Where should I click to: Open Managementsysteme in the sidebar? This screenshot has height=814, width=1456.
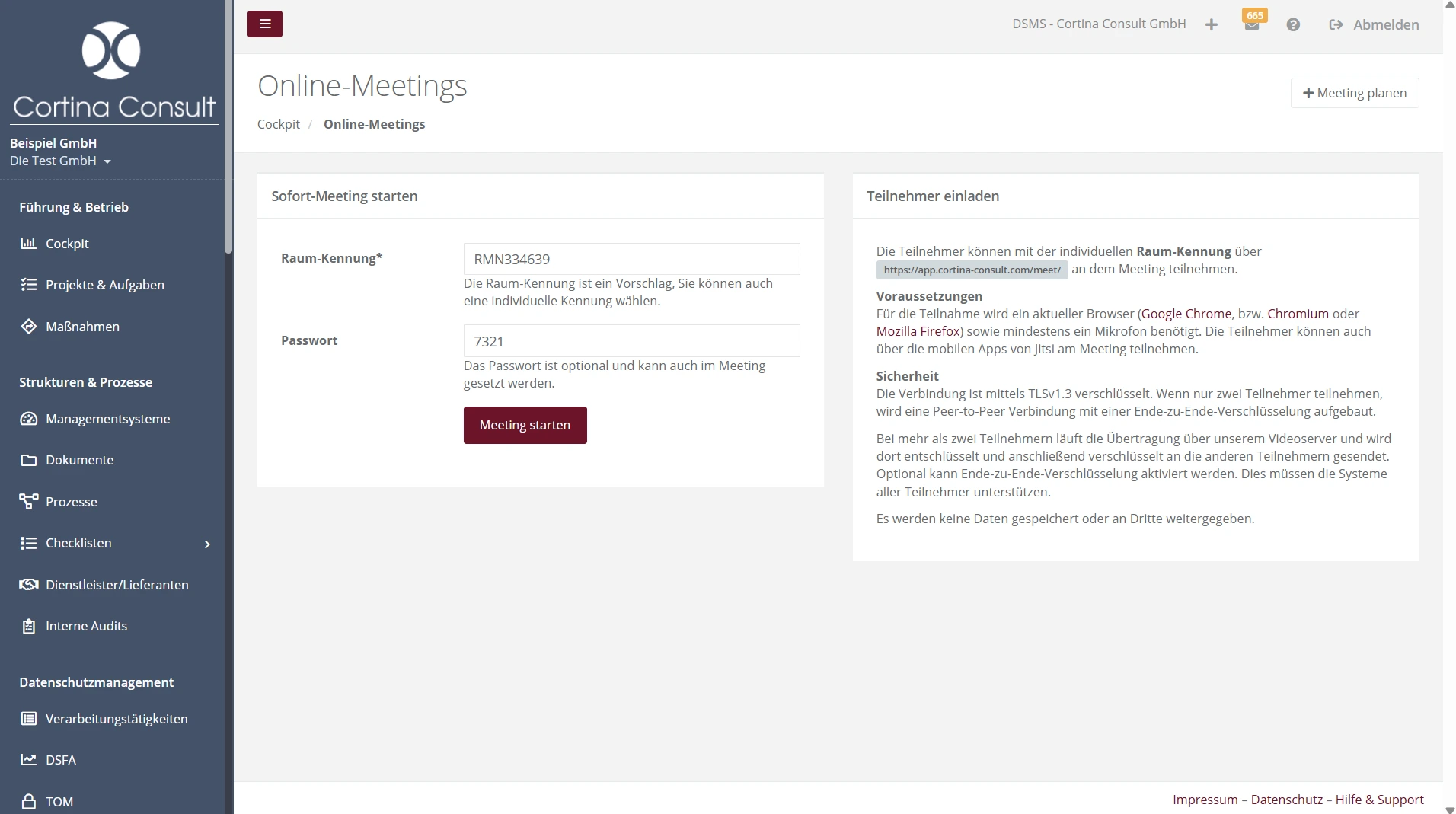107,419
